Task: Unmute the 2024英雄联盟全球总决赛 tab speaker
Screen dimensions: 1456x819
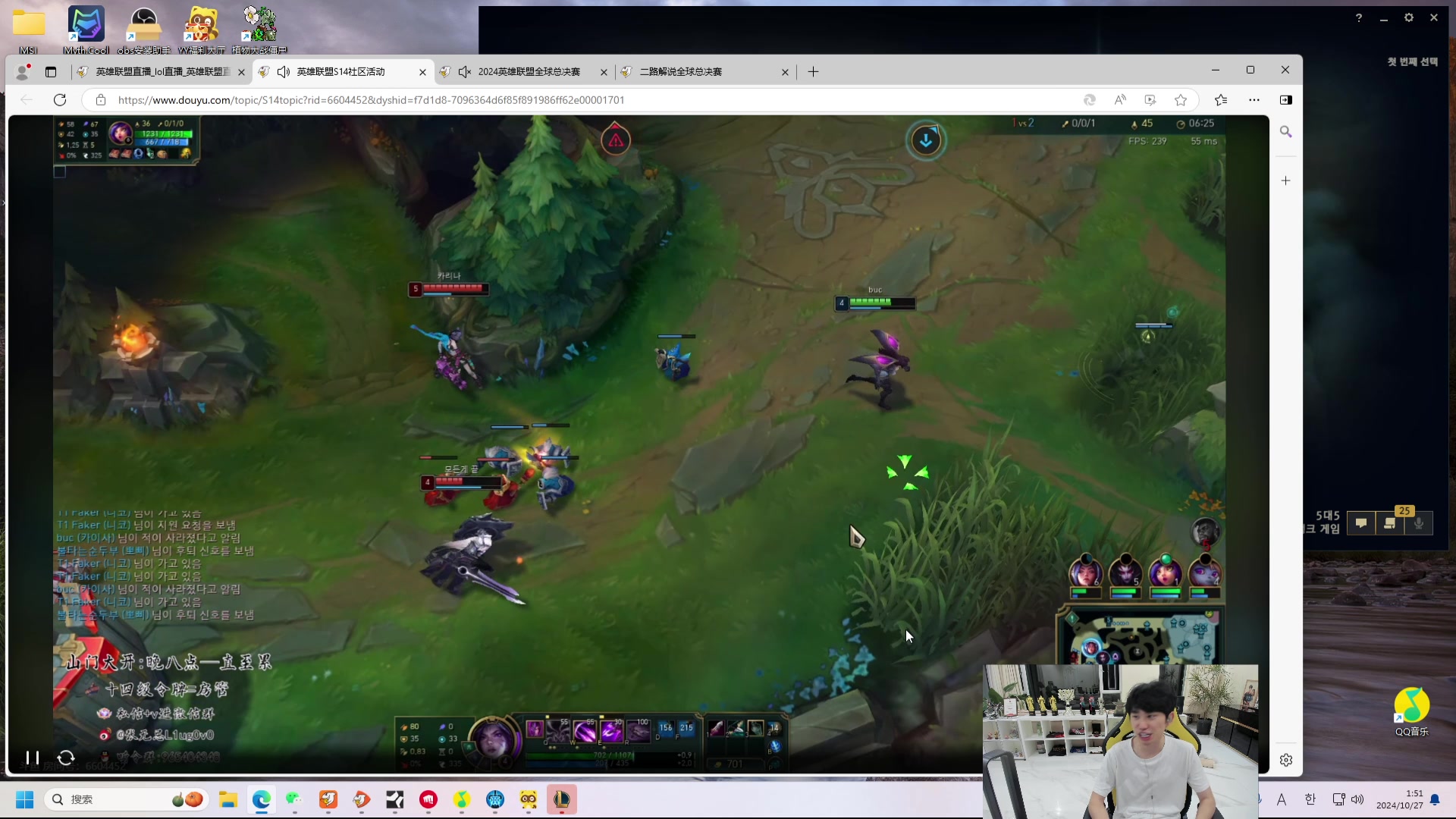Action: click(x=465, y=72)
